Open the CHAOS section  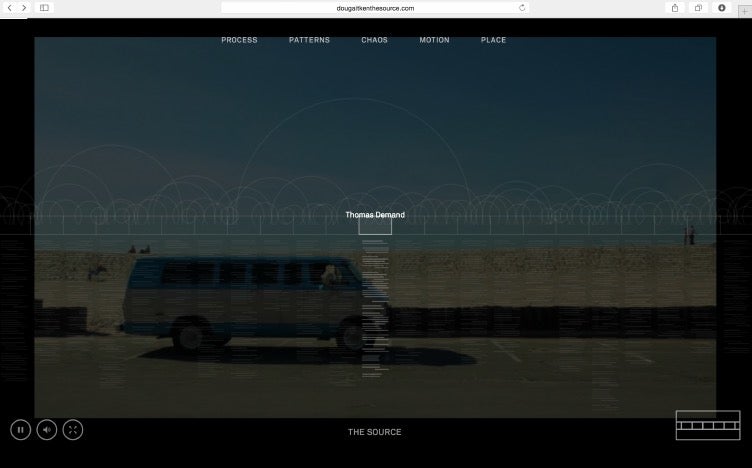click(375, 40)
